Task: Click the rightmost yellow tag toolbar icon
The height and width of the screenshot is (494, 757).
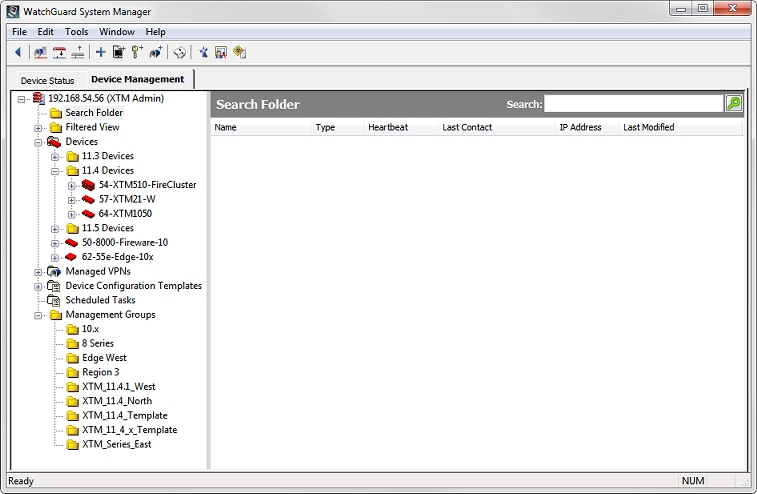Action: (x=239, y=52)
